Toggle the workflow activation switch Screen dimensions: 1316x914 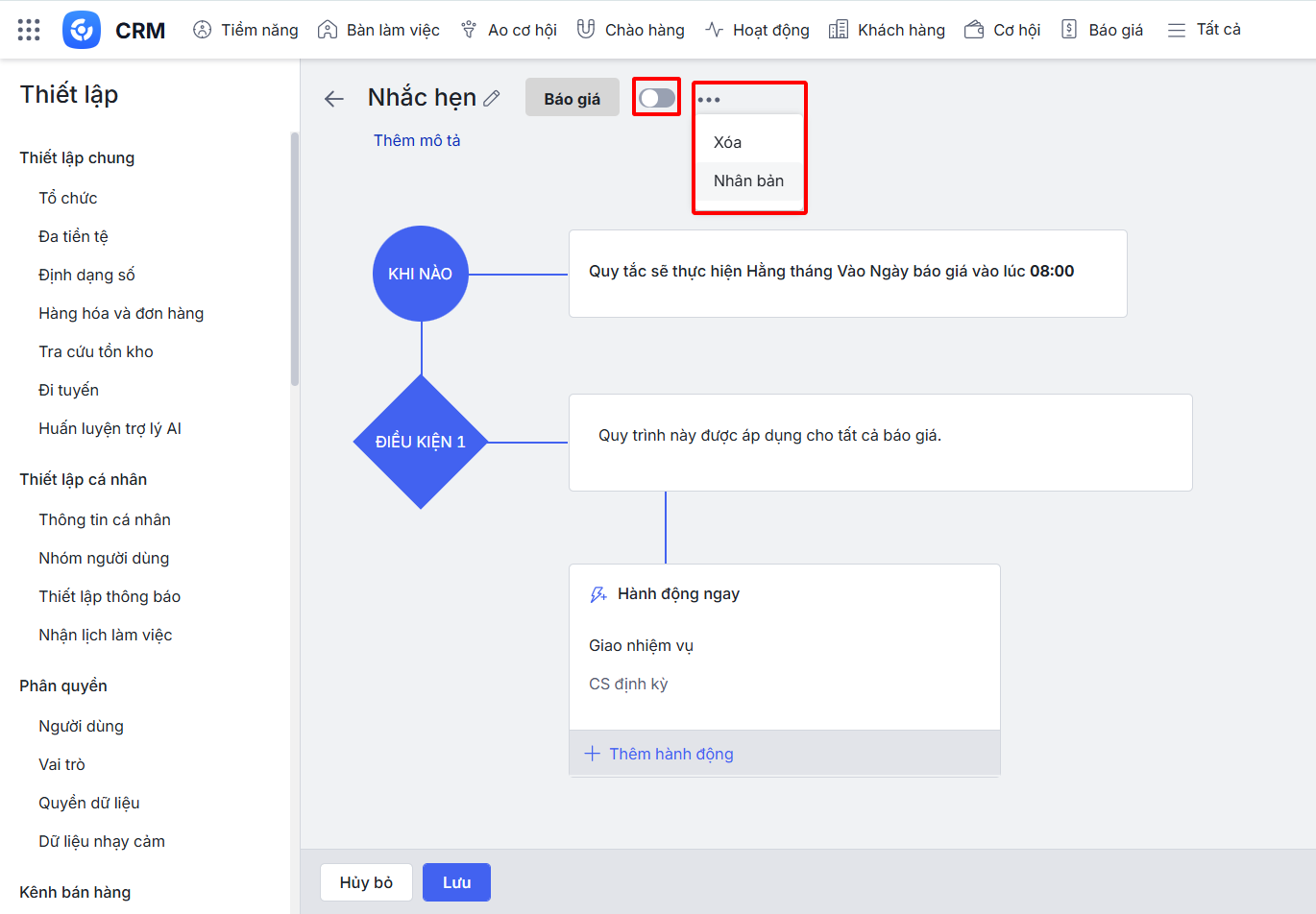[x=657, y=98]
